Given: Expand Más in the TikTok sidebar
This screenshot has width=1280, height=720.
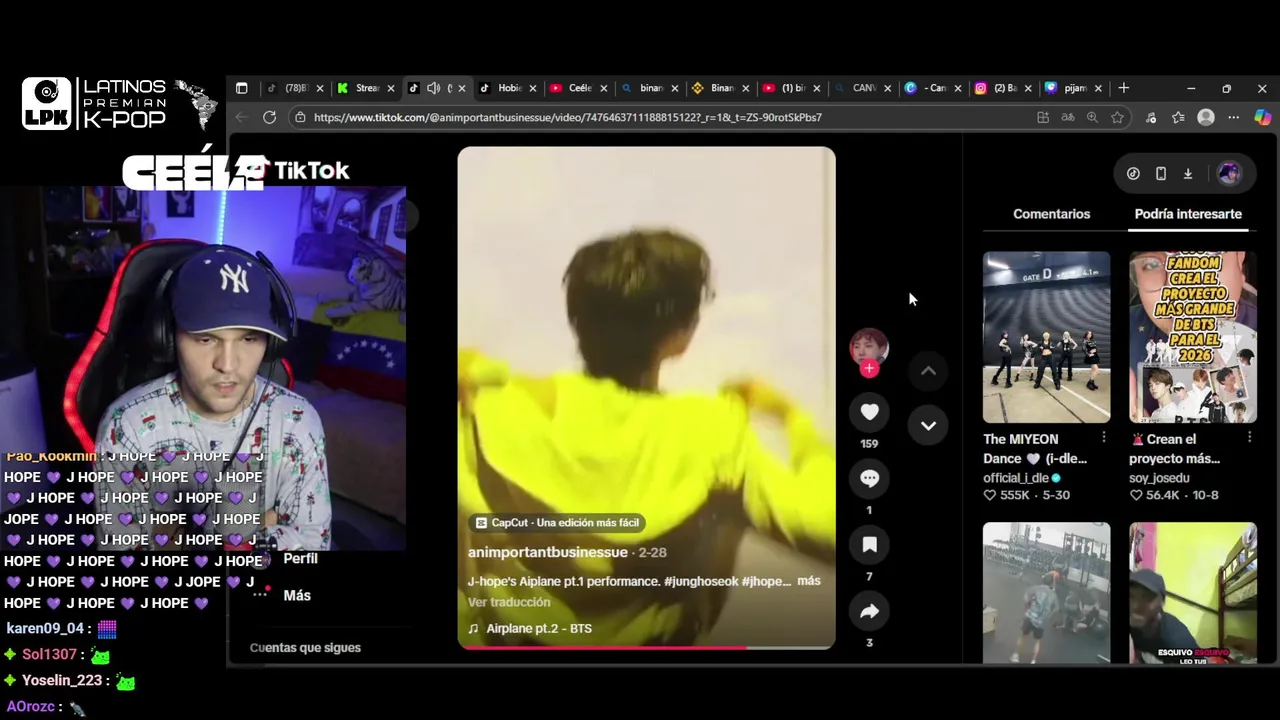Looking at the screenshot, I should (x=297, y=595).
